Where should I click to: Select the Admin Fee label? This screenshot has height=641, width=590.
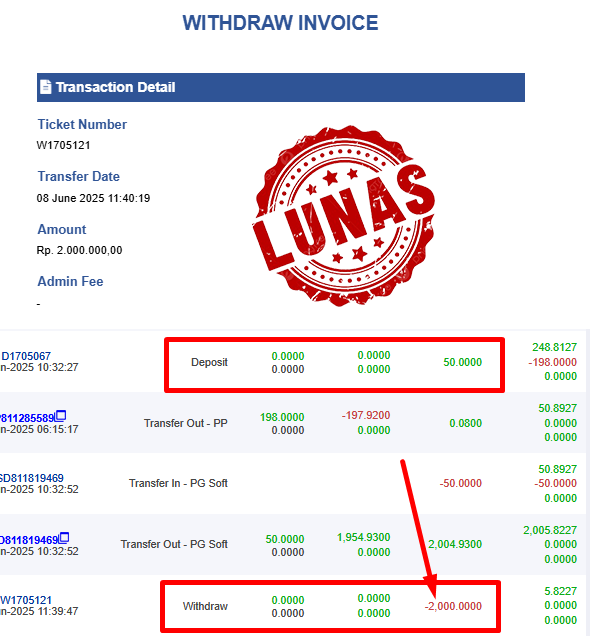click(x=70, y=281)
